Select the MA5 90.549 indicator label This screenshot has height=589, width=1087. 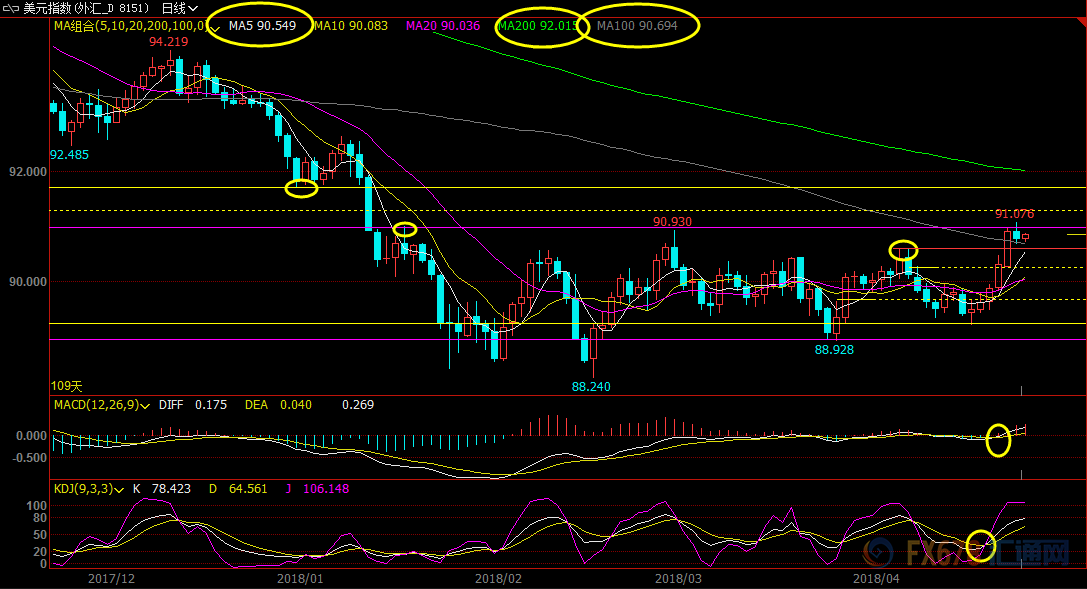(262, 25)
